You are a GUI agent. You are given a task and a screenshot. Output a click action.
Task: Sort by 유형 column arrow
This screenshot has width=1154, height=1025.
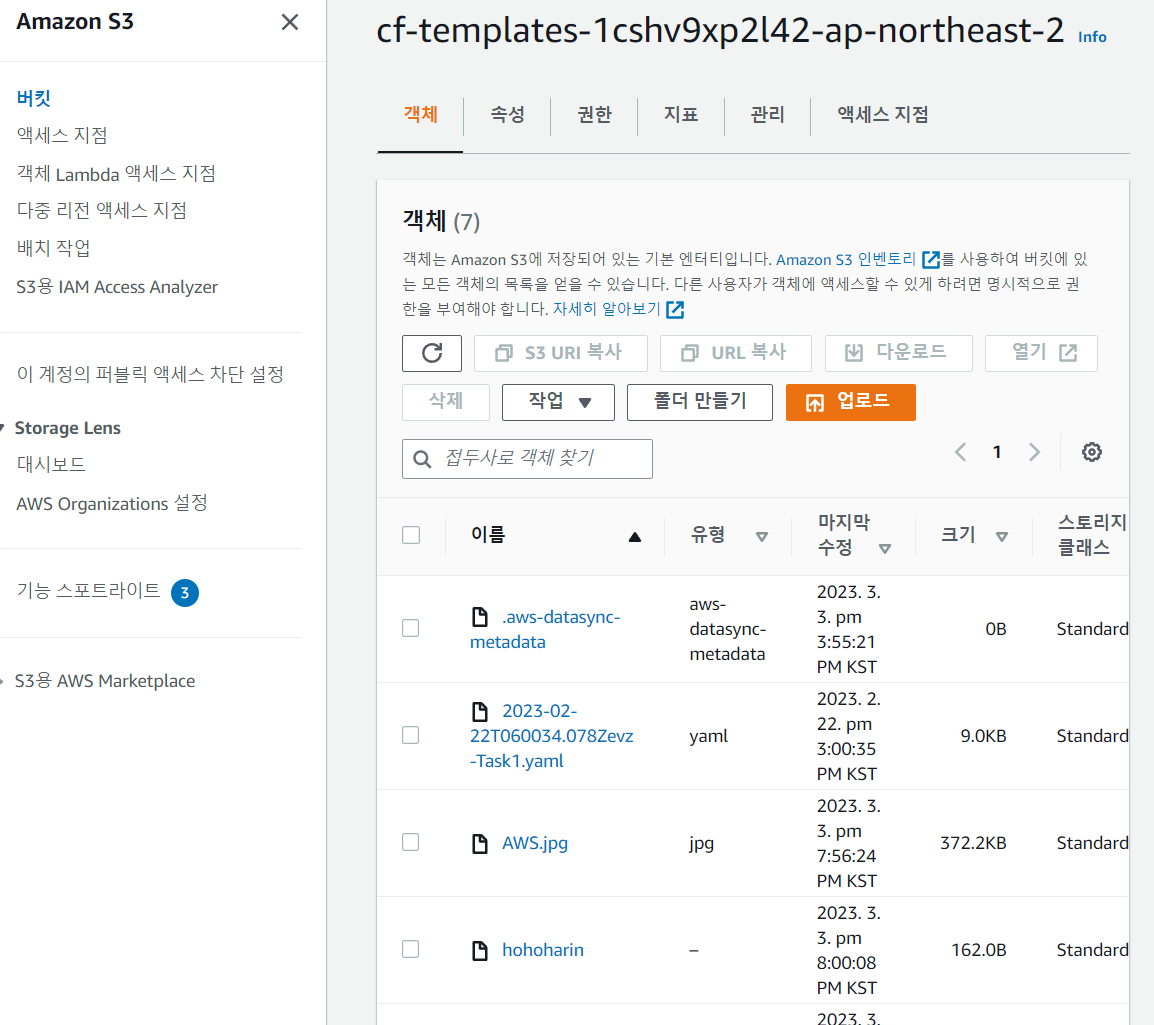click(762, 537)
